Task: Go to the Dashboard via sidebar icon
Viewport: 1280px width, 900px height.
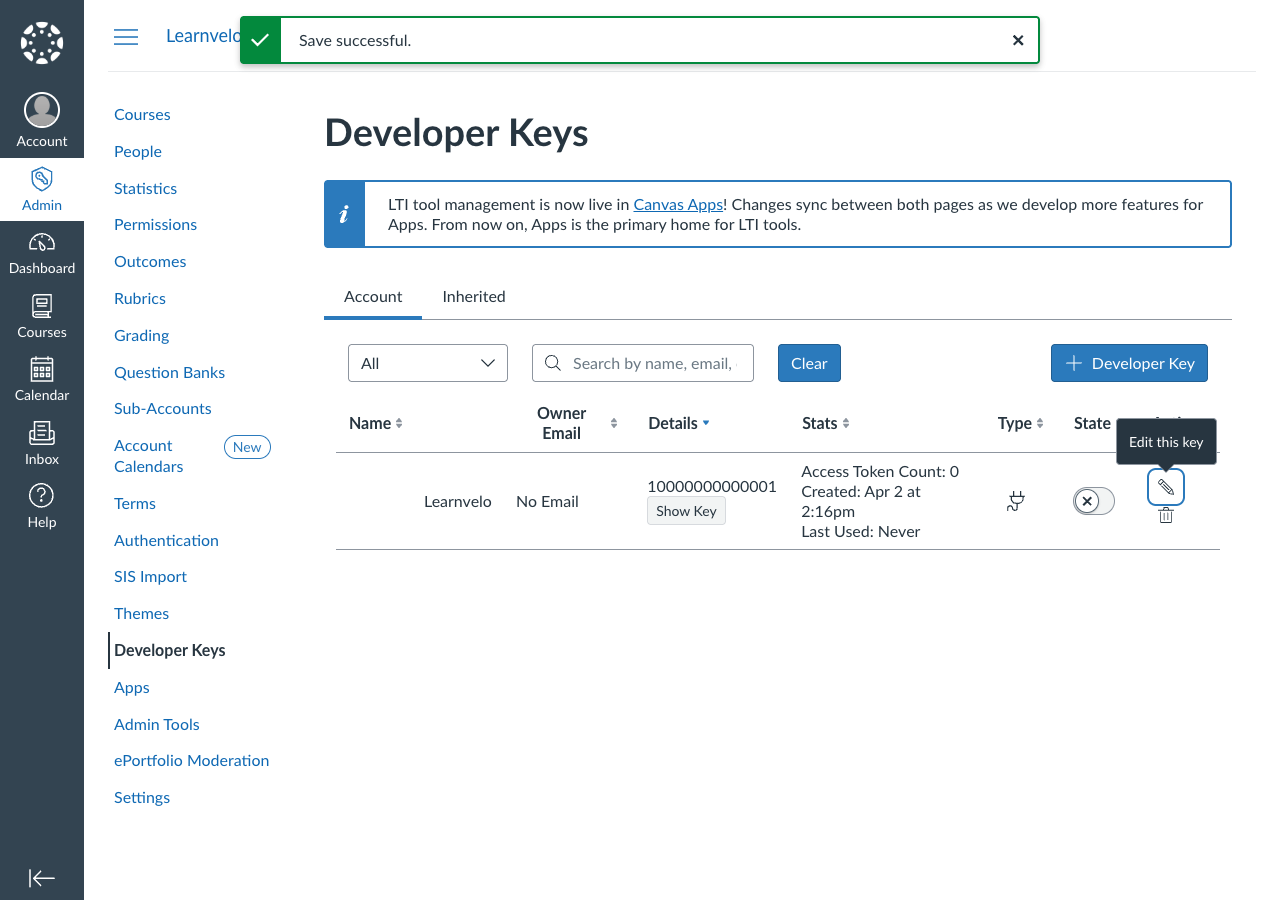Action: [41, 254]
